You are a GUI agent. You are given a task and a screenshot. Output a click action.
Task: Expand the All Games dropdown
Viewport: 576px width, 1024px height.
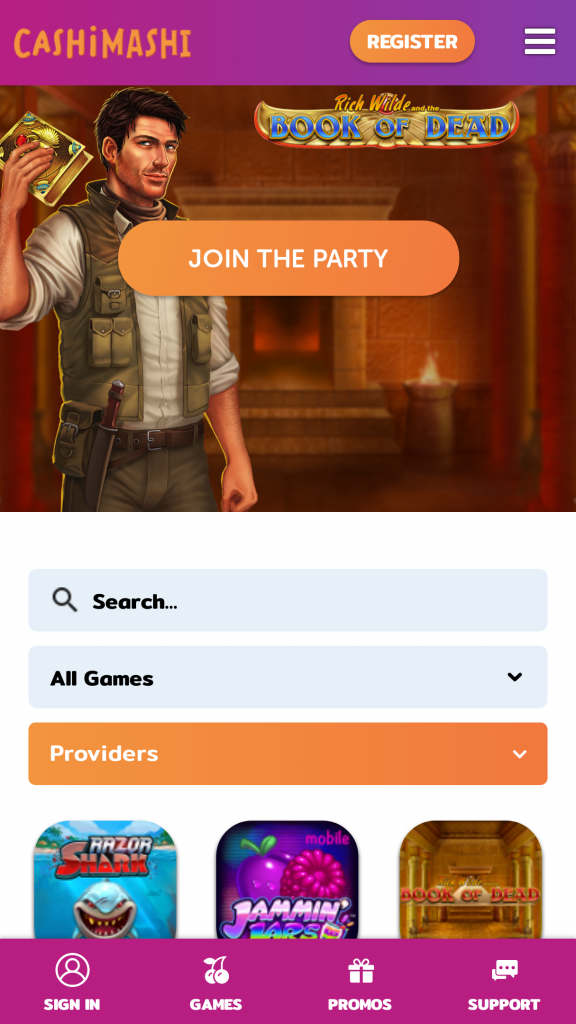288,677
